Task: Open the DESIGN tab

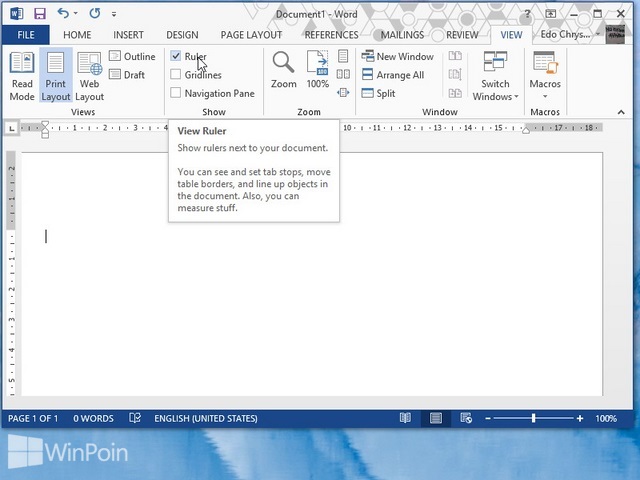Action: coord(182,35)
